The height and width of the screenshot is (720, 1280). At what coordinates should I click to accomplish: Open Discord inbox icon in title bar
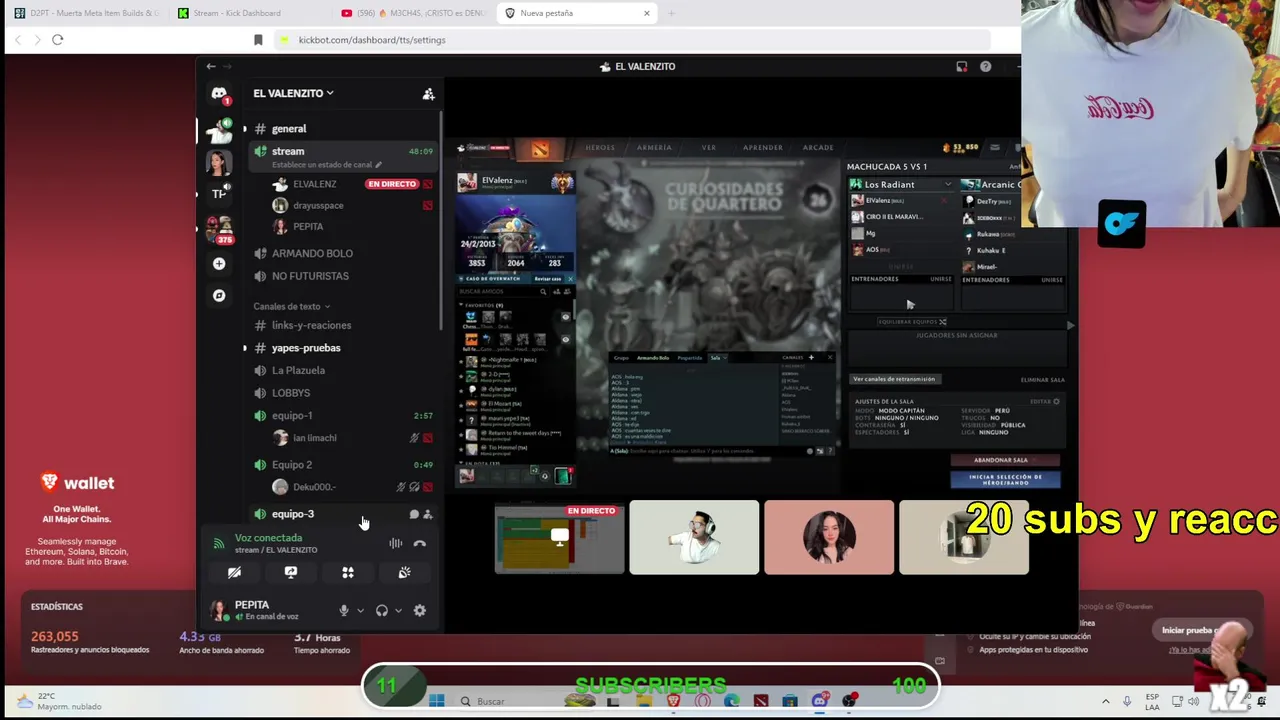coord(962,67)
